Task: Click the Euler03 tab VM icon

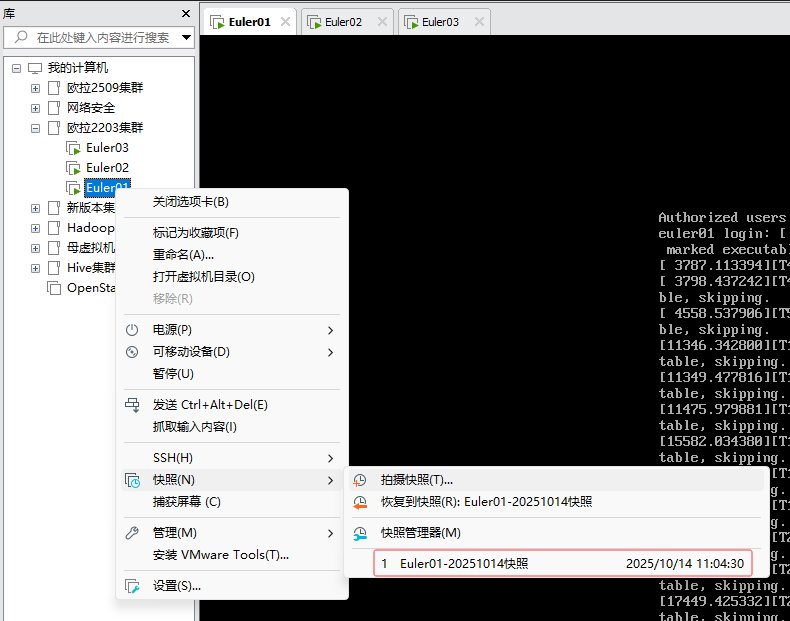Action: pyautogui.click(x=411, y=23)
